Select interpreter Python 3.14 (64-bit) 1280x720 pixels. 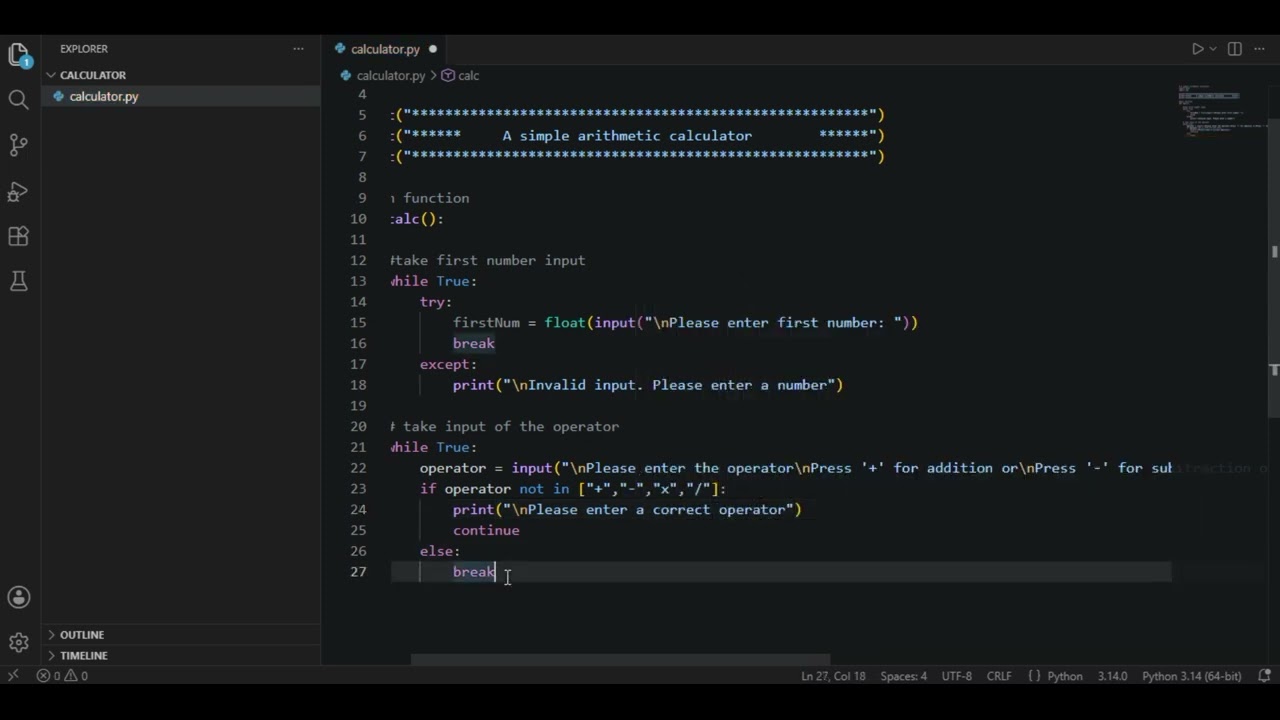tap(1191, 676)
